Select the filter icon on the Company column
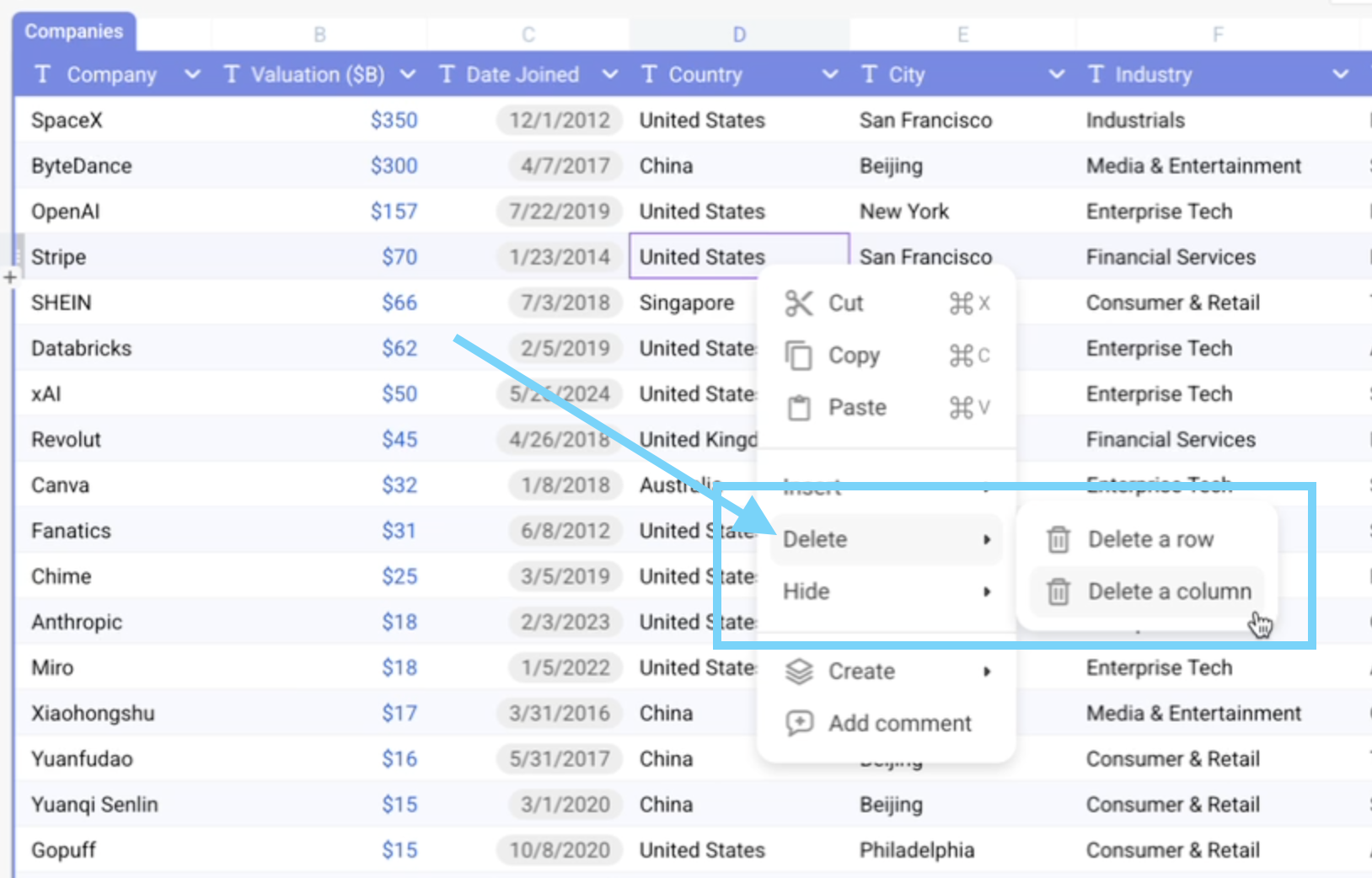Image resolution: width=1372 pixels, height=878 pixels. click(x=42, y=74)
